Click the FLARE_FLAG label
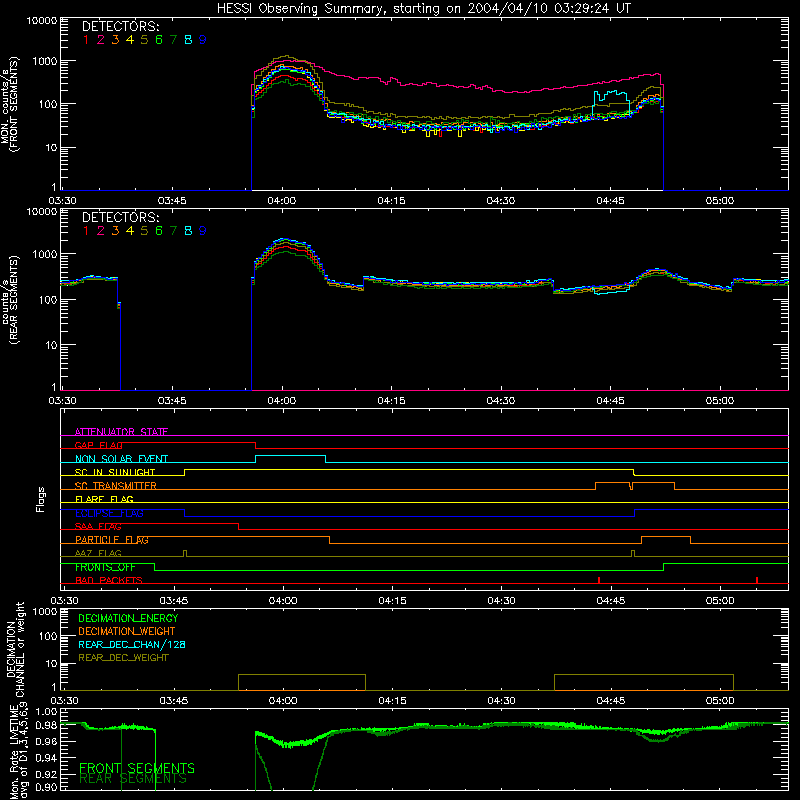Viewport: 800px width, 800px height. pos(104,499)
